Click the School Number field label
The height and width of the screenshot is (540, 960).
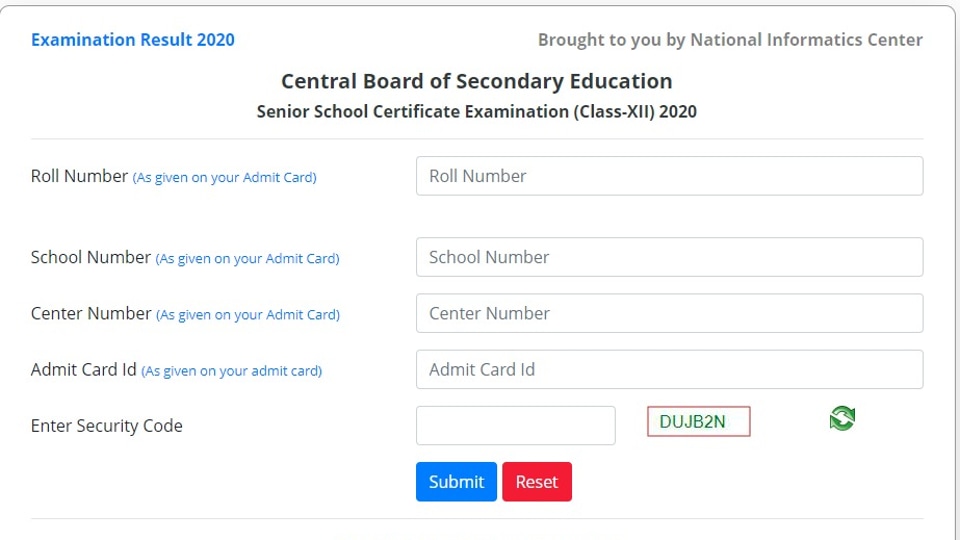[91, 257]
